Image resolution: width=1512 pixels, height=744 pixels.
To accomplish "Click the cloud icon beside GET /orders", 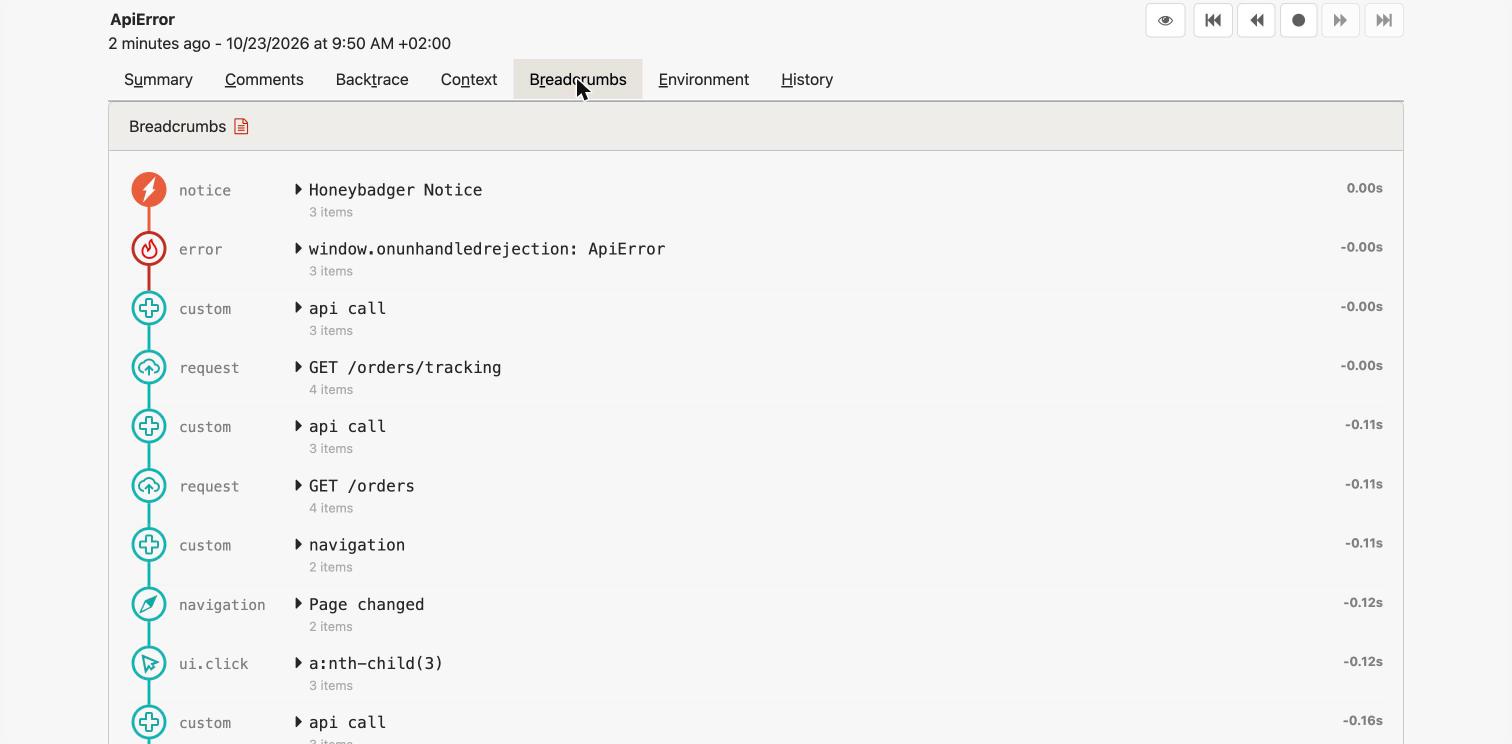I will [149, 485].
